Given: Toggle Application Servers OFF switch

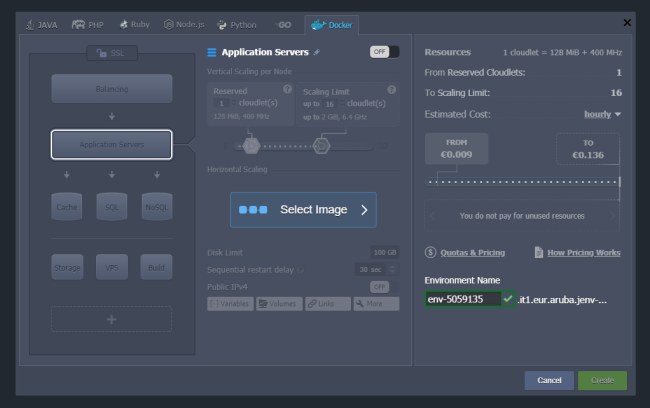Looking at the screenshot, I should (383, 52).
